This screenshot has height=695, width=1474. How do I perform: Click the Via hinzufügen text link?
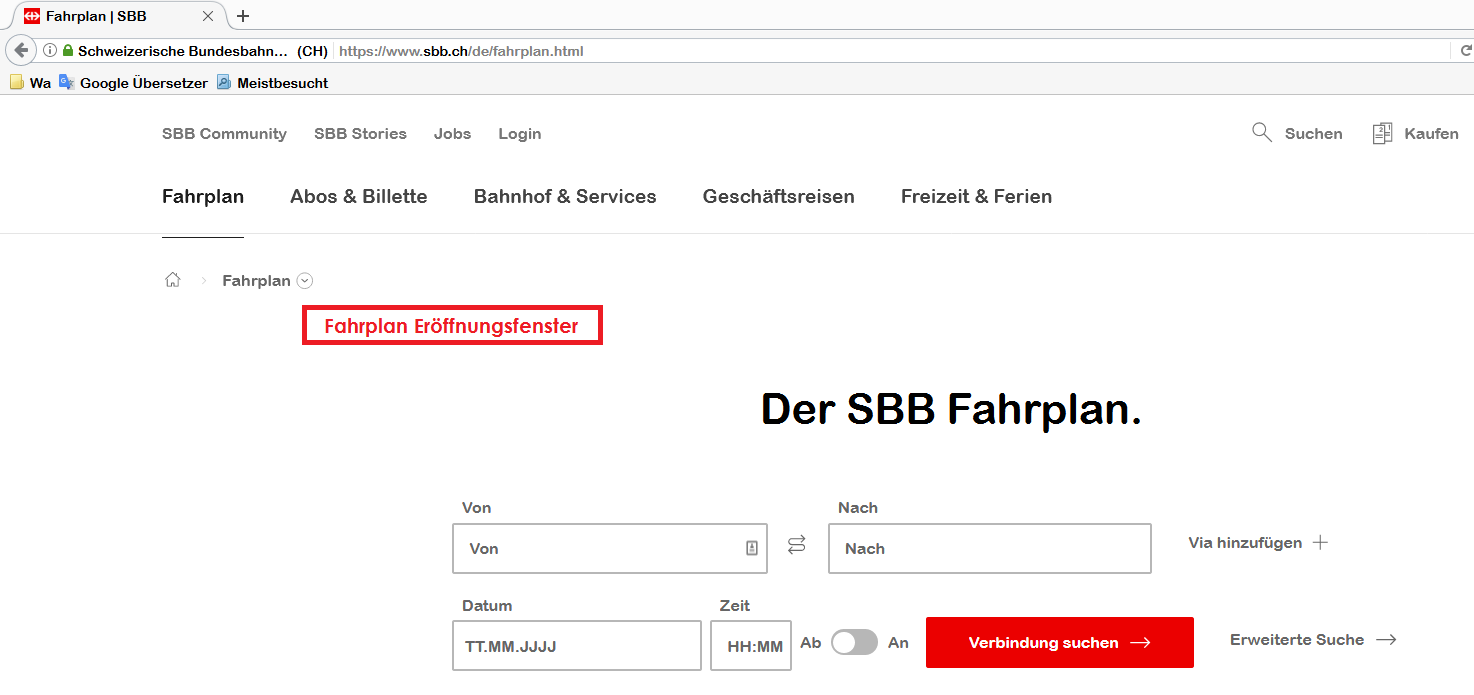tap(1245, 542)
